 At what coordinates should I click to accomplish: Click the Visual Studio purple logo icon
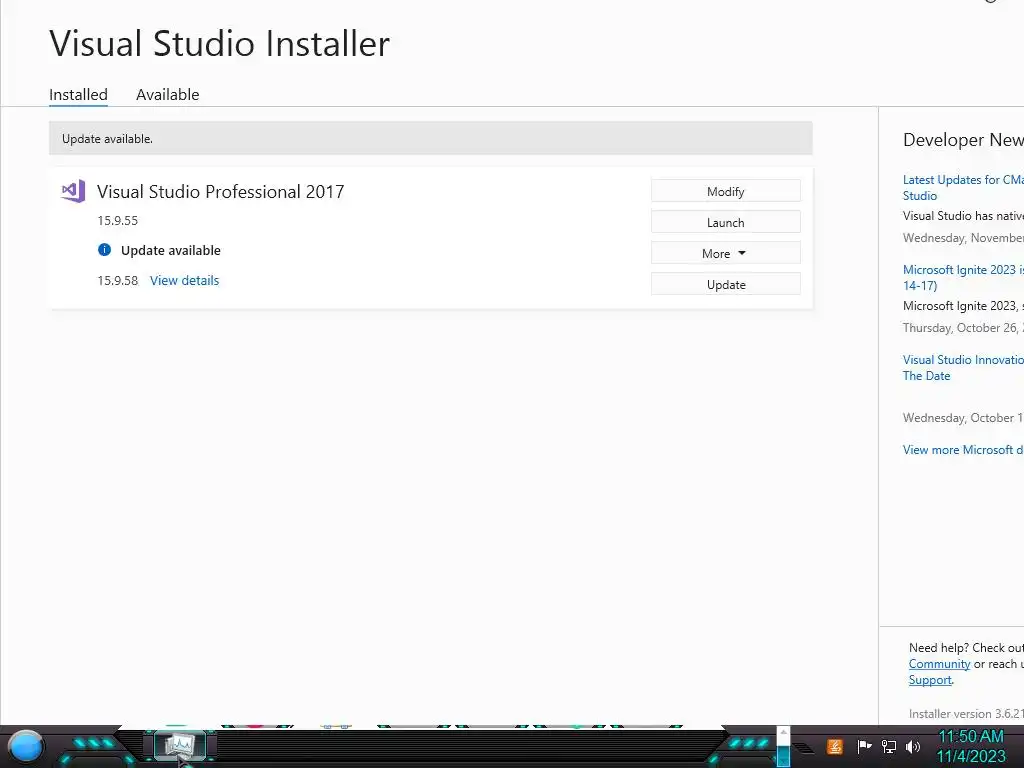click(x=73, y=191)
